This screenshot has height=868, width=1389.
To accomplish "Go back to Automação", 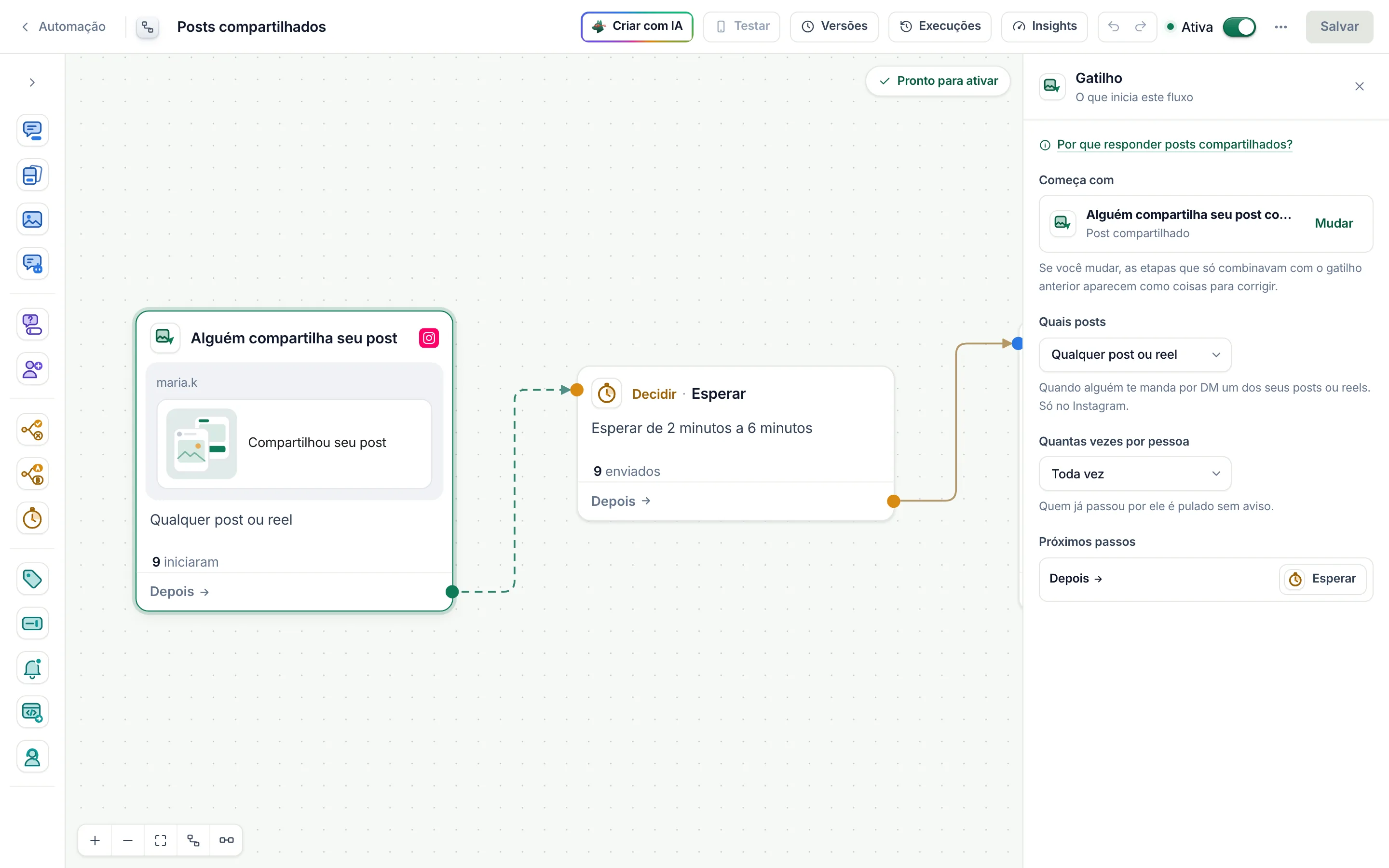I will [64, 27].
